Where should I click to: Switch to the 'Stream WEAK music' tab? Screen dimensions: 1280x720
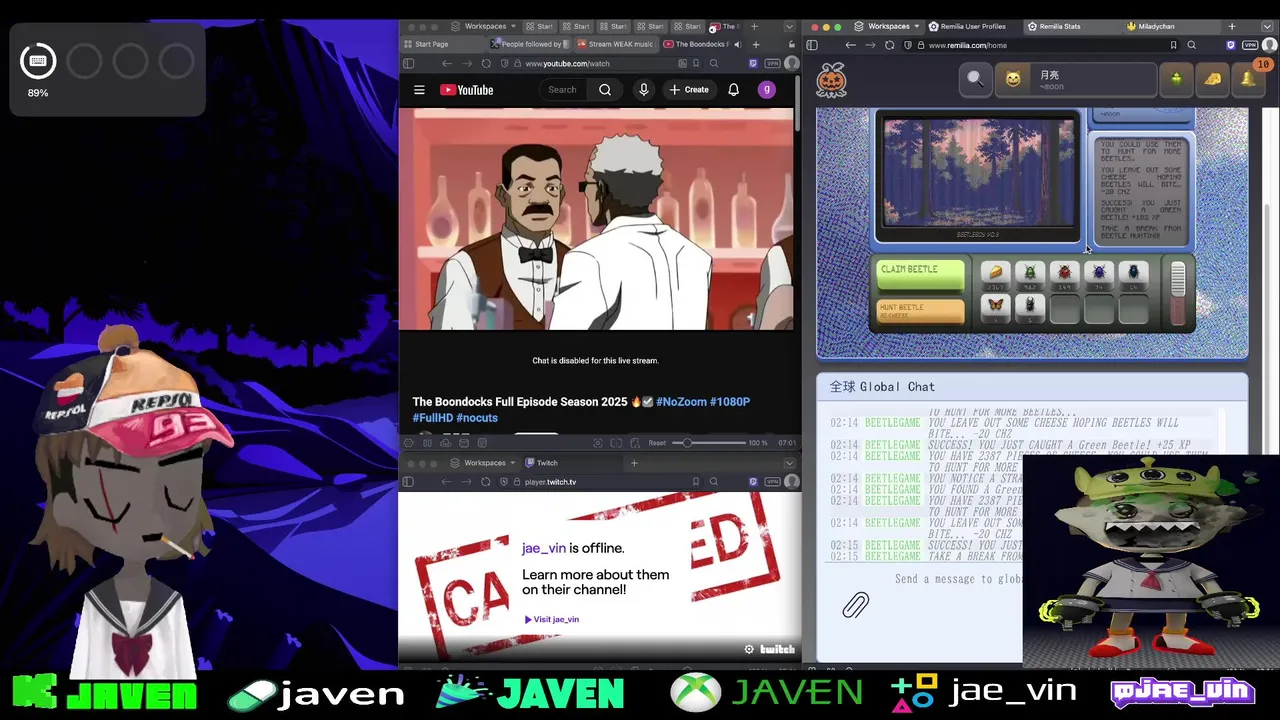[615, 44]
